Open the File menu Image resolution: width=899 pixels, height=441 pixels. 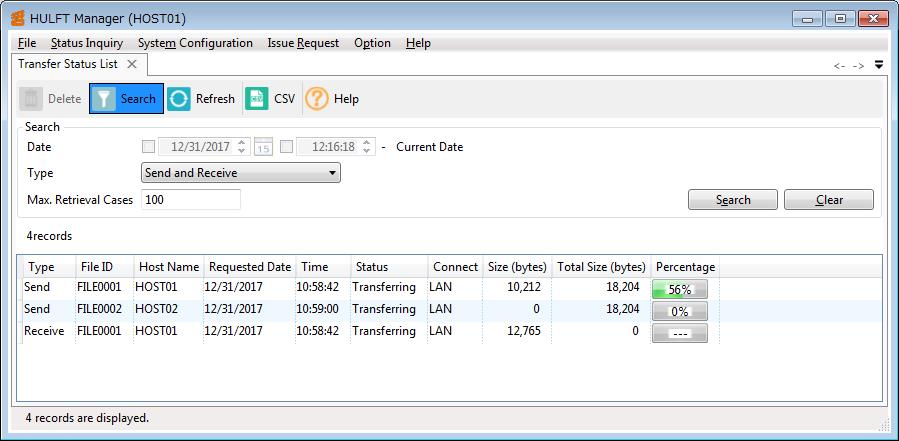(27, 43)
